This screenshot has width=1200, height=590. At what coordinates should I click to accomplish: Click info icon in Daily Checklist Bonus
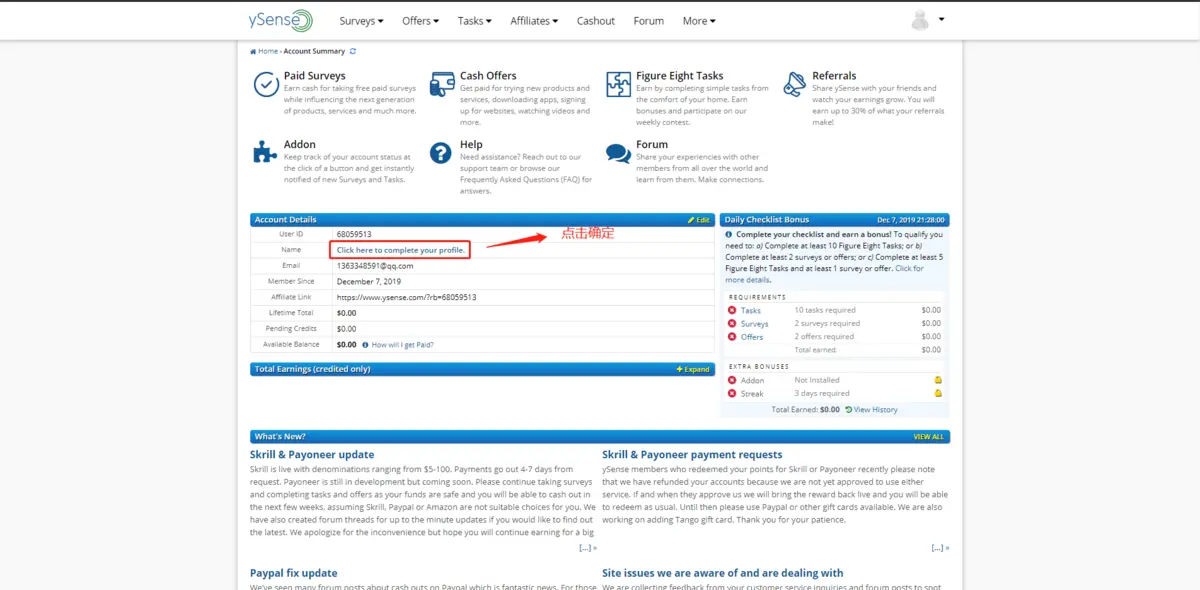coord(729,235)
